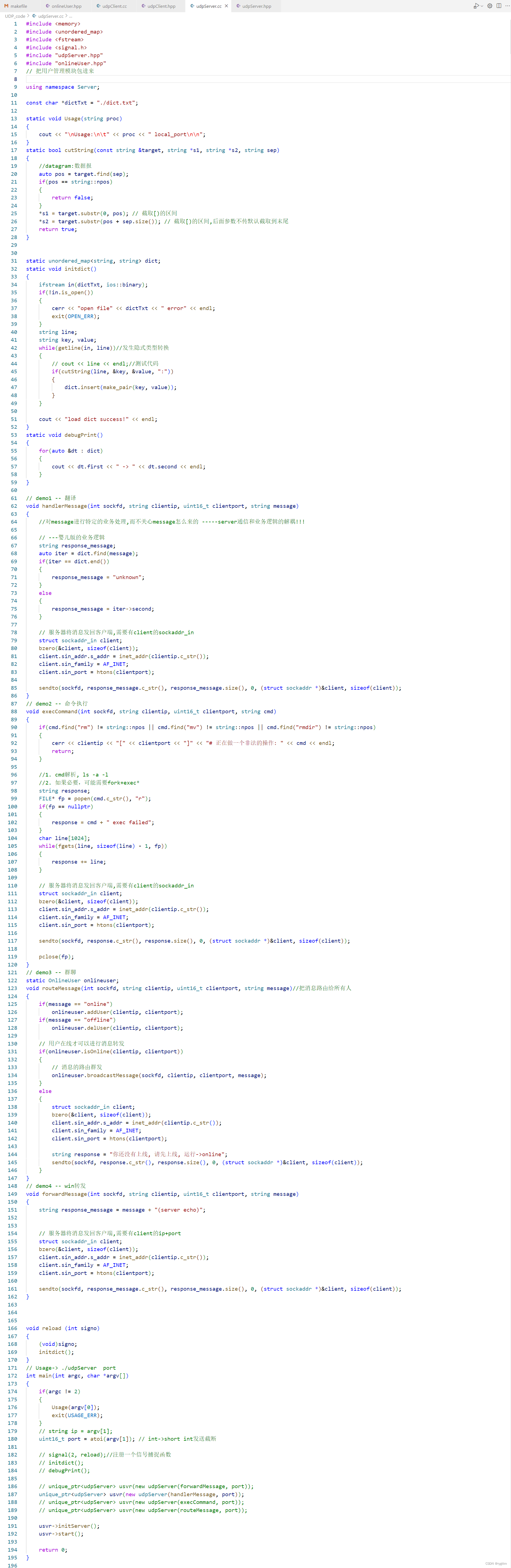511x1568 pixels.
Task: Click 'dict.insert(make_pair(key, value));' line
Action: click(x=121, y=387)
